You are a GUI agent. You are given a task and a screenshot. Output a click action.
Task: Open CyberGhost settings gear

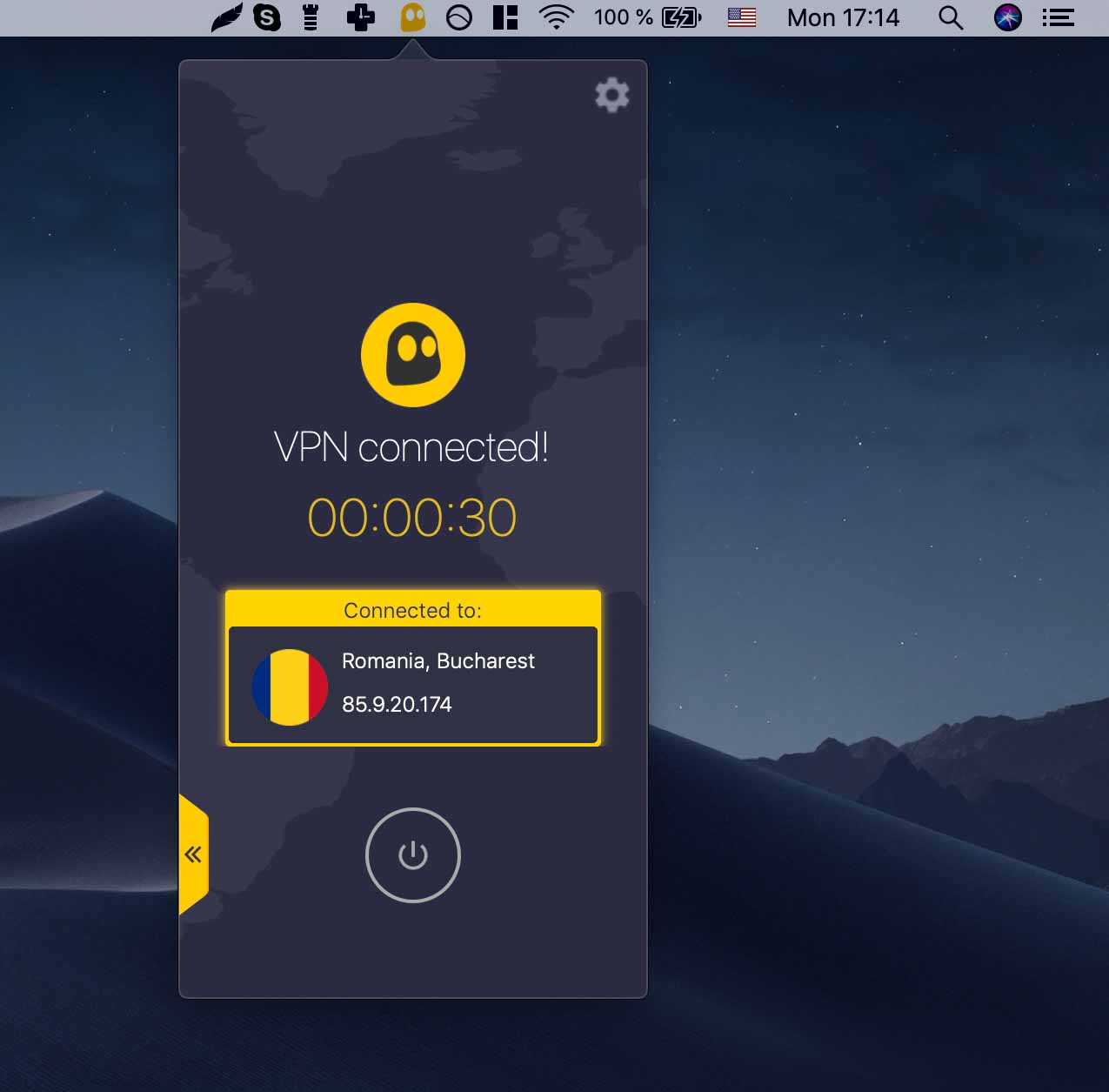pos(612,95)
